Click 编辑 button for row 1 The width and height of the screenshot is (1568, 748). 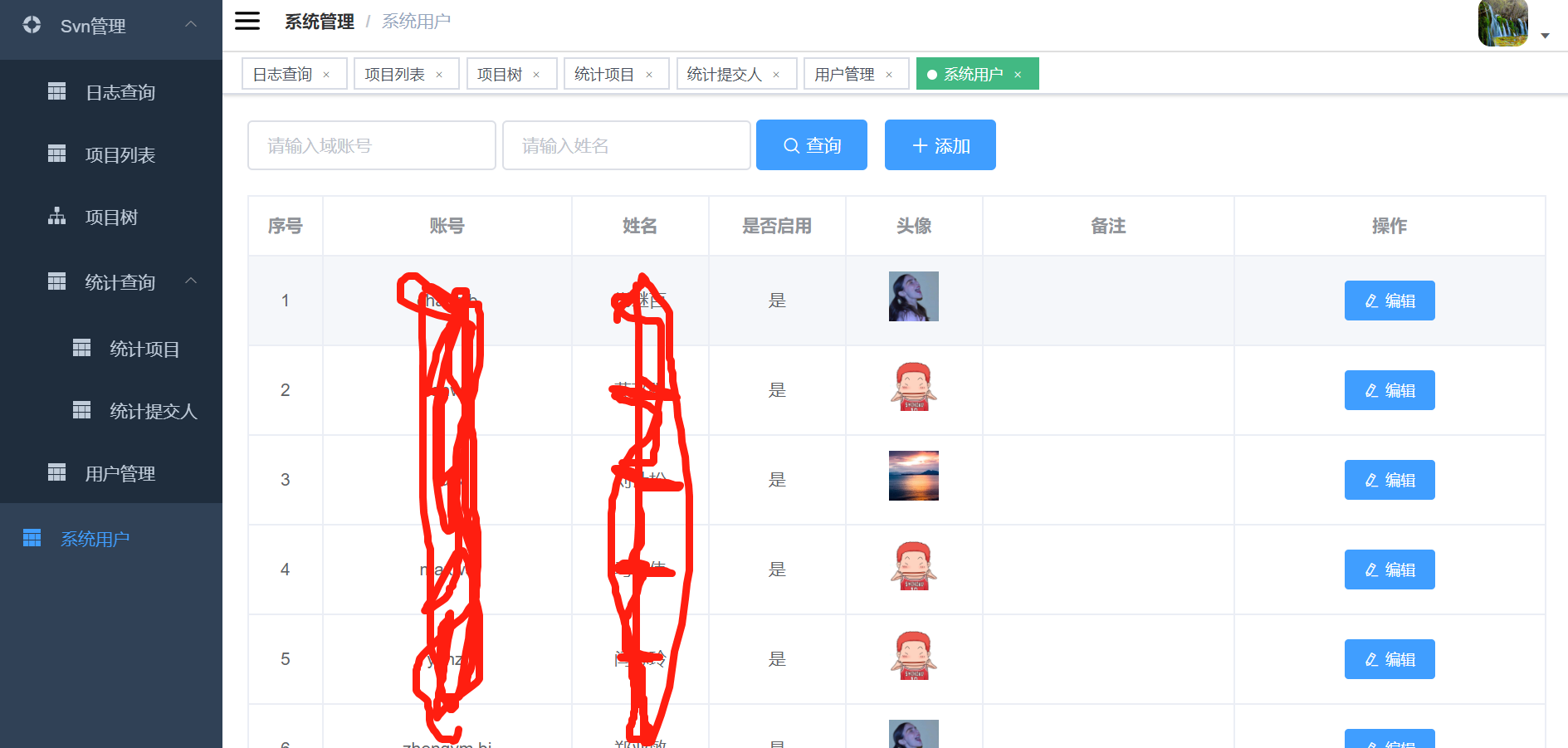(1390, 301)
